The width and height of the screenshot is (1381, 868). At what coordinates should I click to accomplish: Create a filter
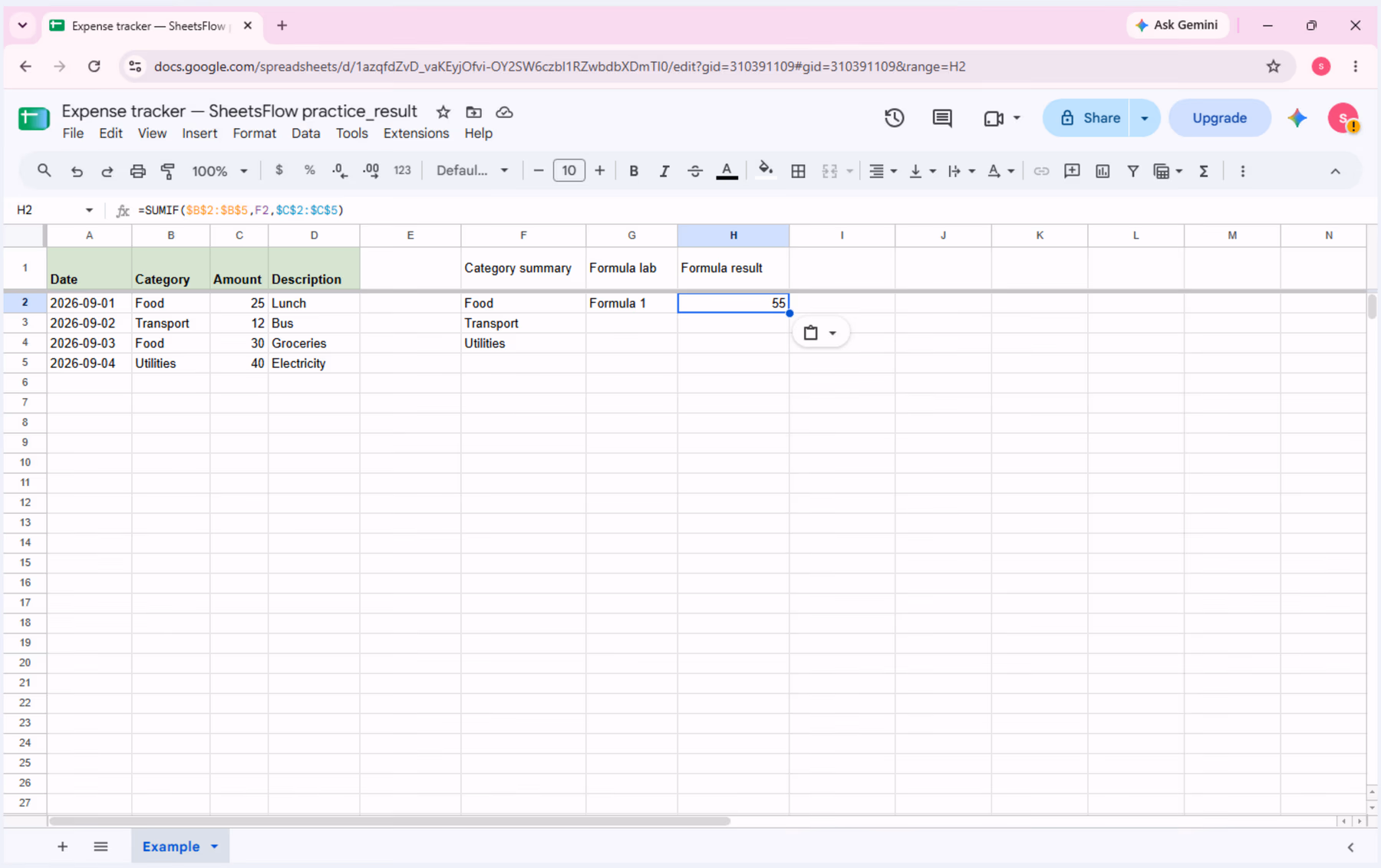[1132, 171]
